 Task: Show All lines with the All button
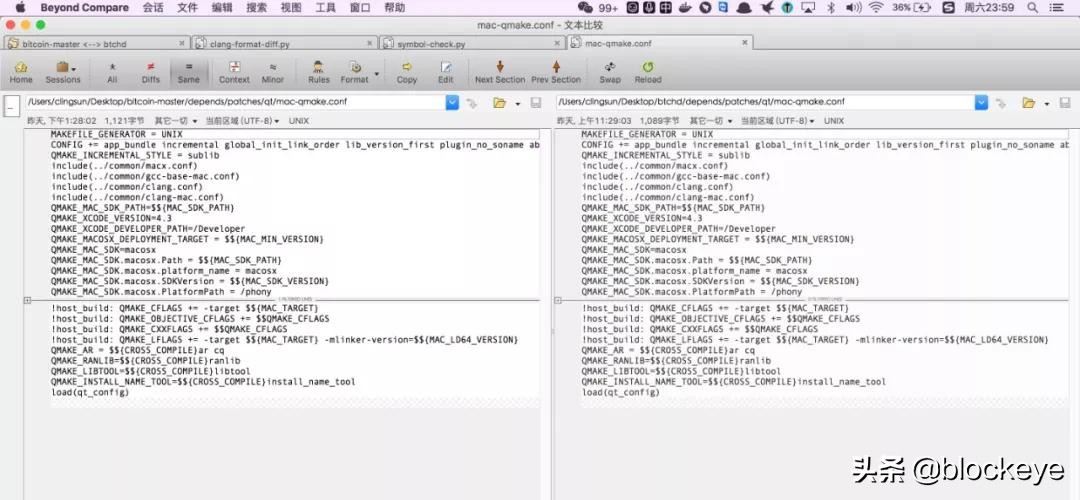point(112,72)
